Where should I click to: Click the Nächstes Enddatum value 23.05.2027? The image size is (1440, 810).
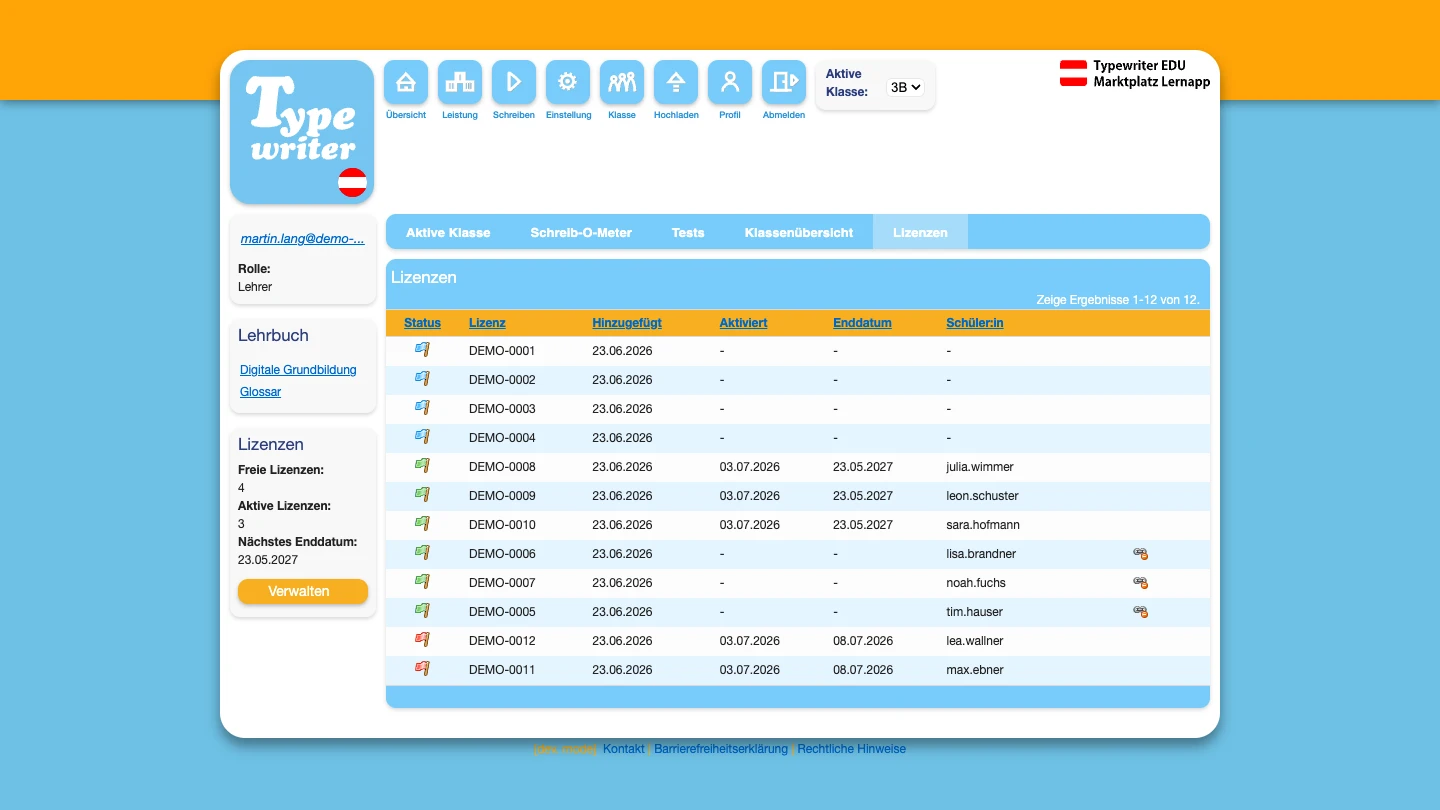(x=268, y=560)
